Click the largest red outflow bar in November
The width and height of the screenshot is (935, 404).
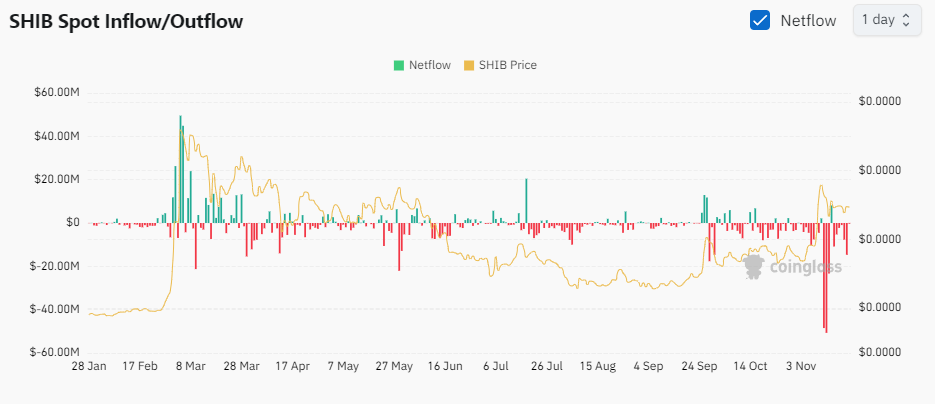pyautogui.click(x=826, y=278)
